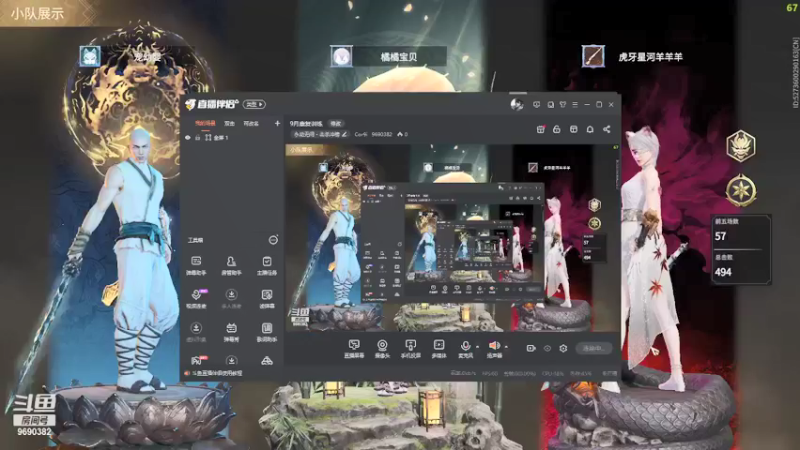
Task: Click the FPS:60 status bar entry
Action: point(490,373)
